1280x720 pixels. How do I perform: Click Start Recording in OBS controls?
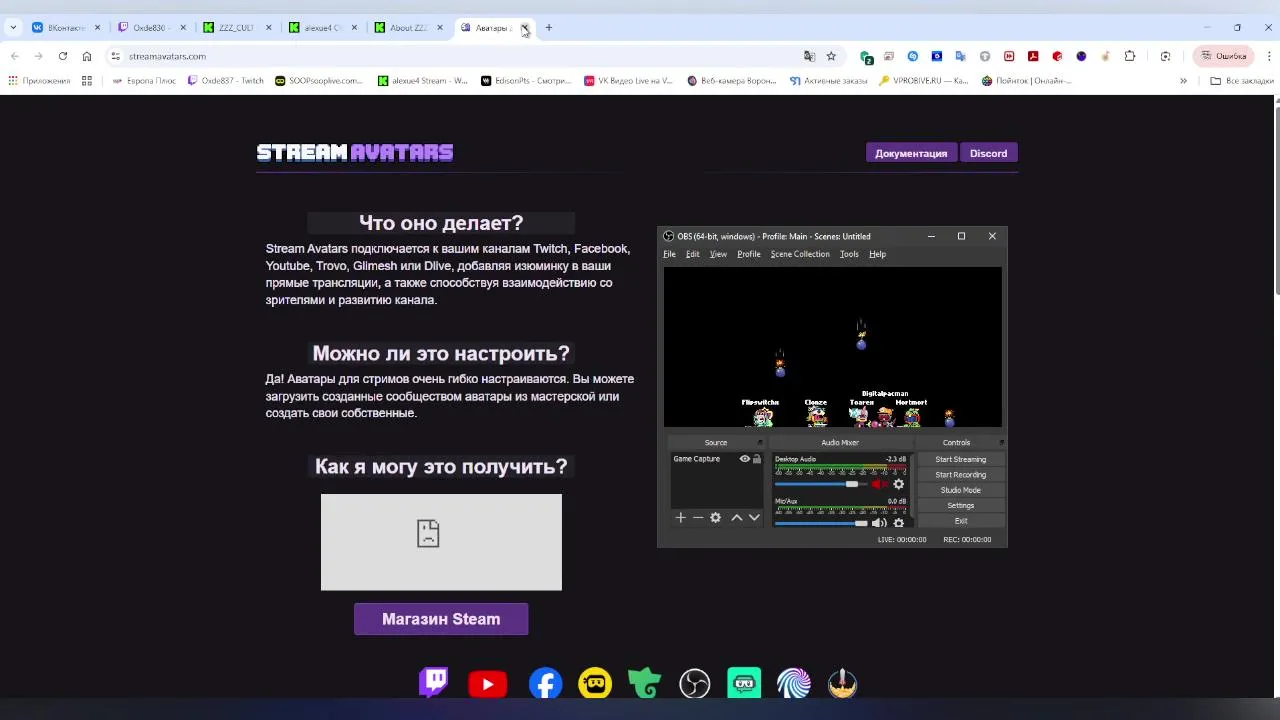tap(960, 475)
